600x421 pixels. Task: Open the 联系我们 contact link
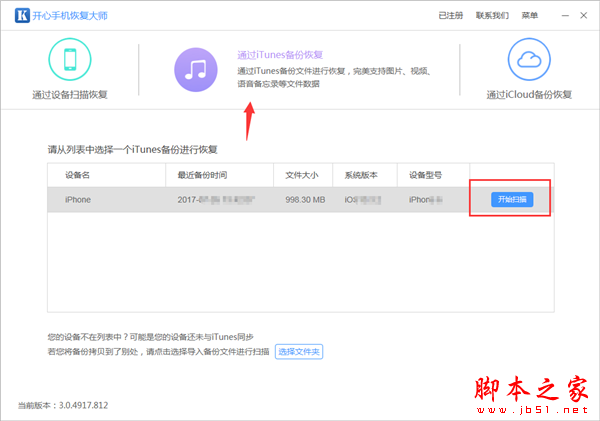(492, 15)
